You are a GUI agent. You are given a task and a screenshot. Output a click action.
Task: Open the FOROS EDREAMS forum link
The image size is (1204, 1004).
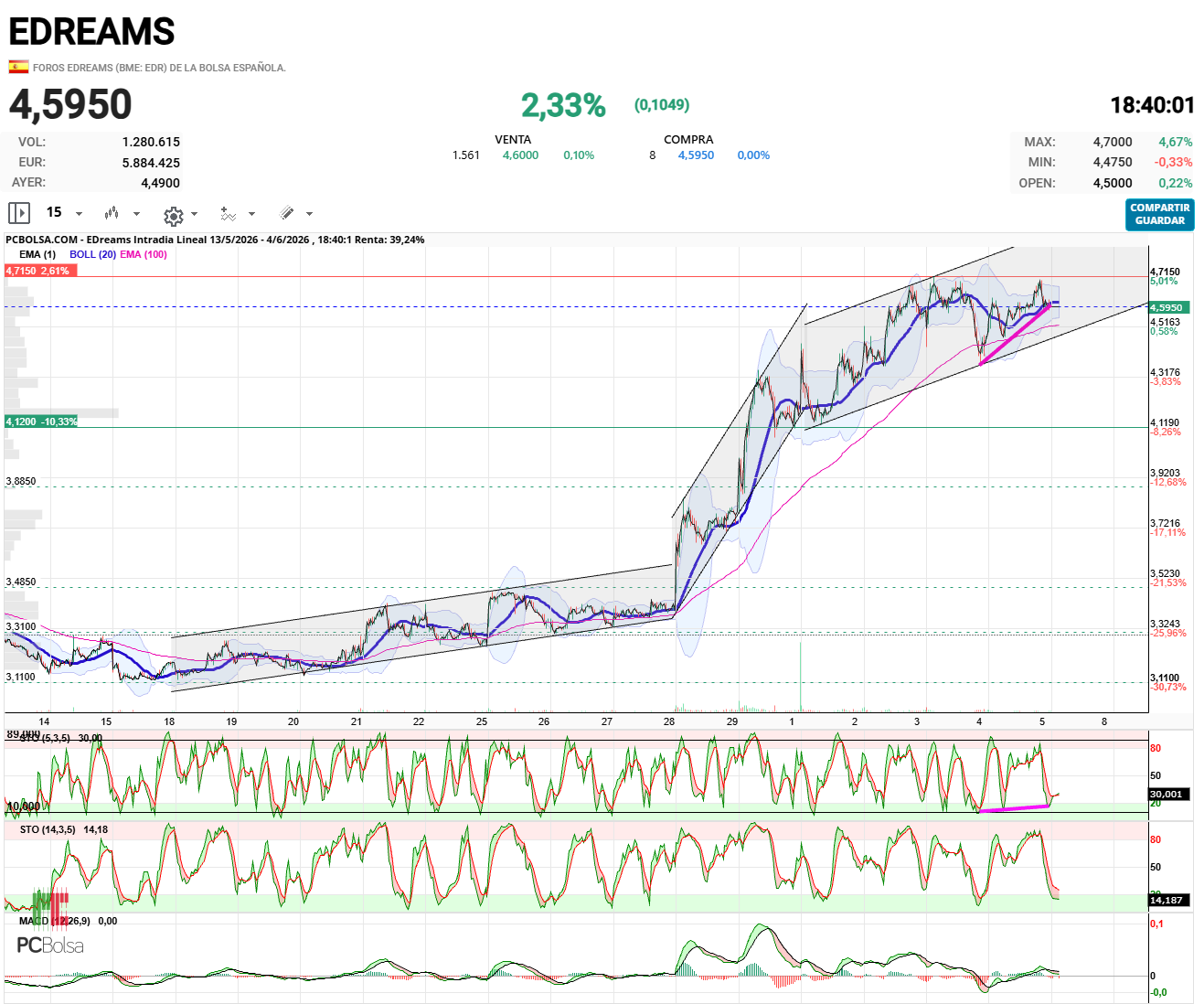click(x=159, y=68)
